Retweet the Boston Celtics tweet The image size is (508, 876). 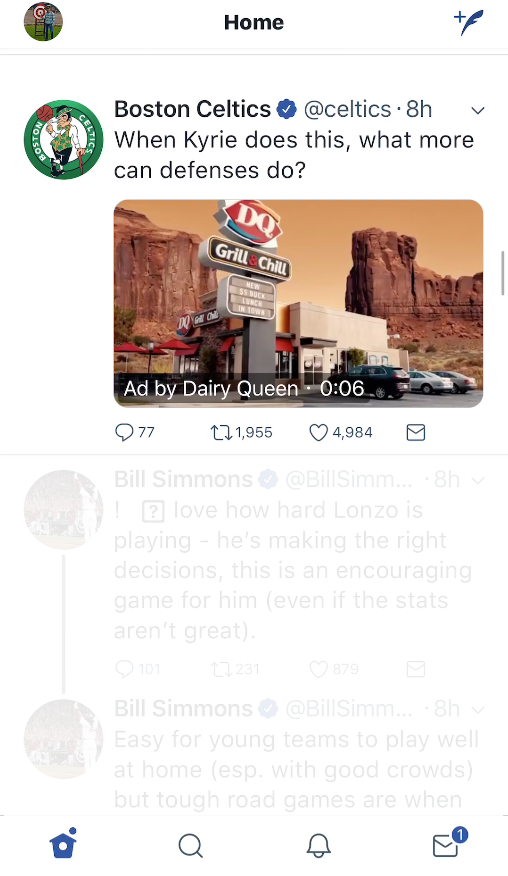[221, 432]
